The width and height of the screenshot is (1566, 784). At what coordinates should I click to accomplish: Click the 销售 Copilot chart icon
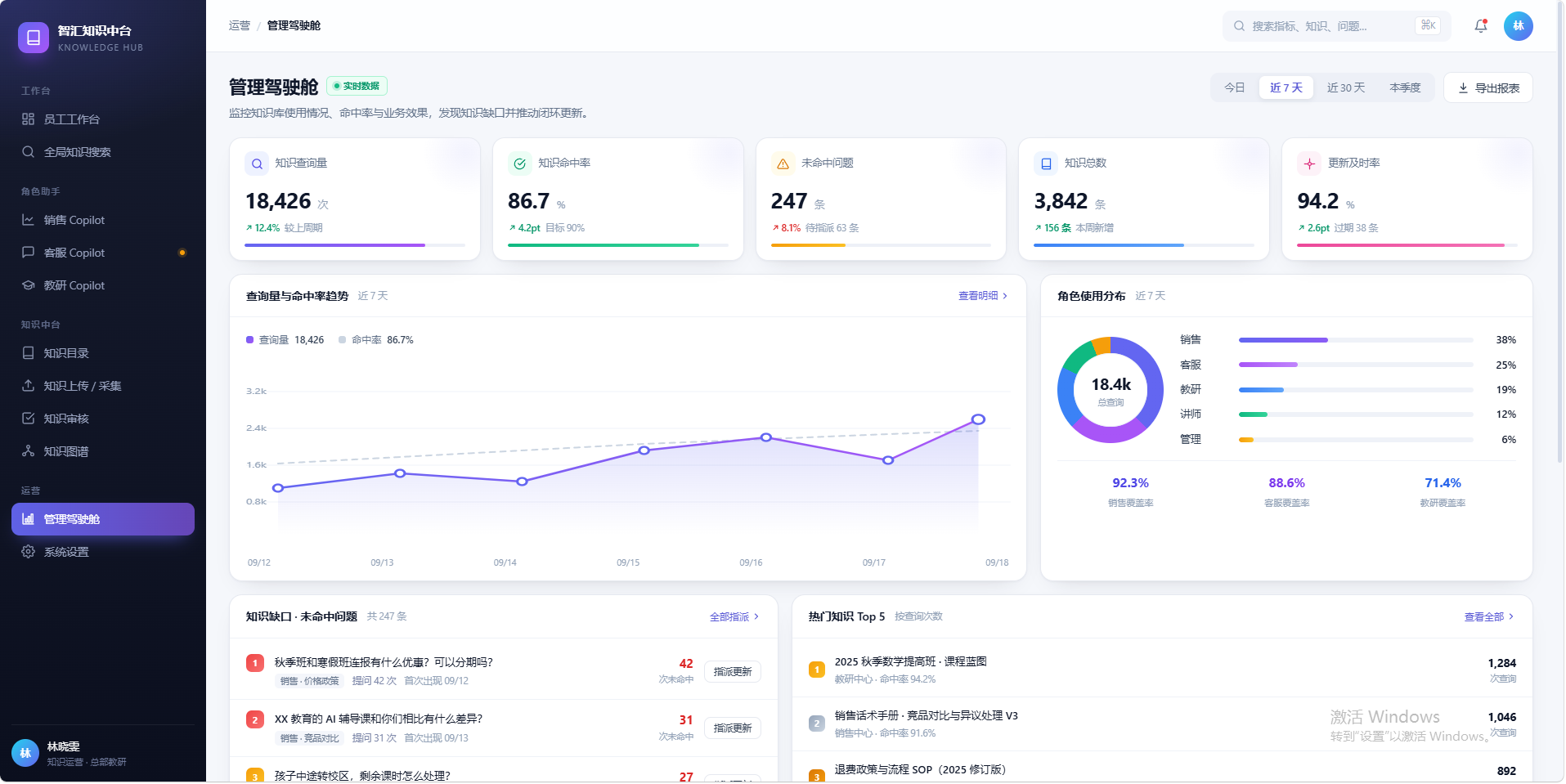(29, 220)
